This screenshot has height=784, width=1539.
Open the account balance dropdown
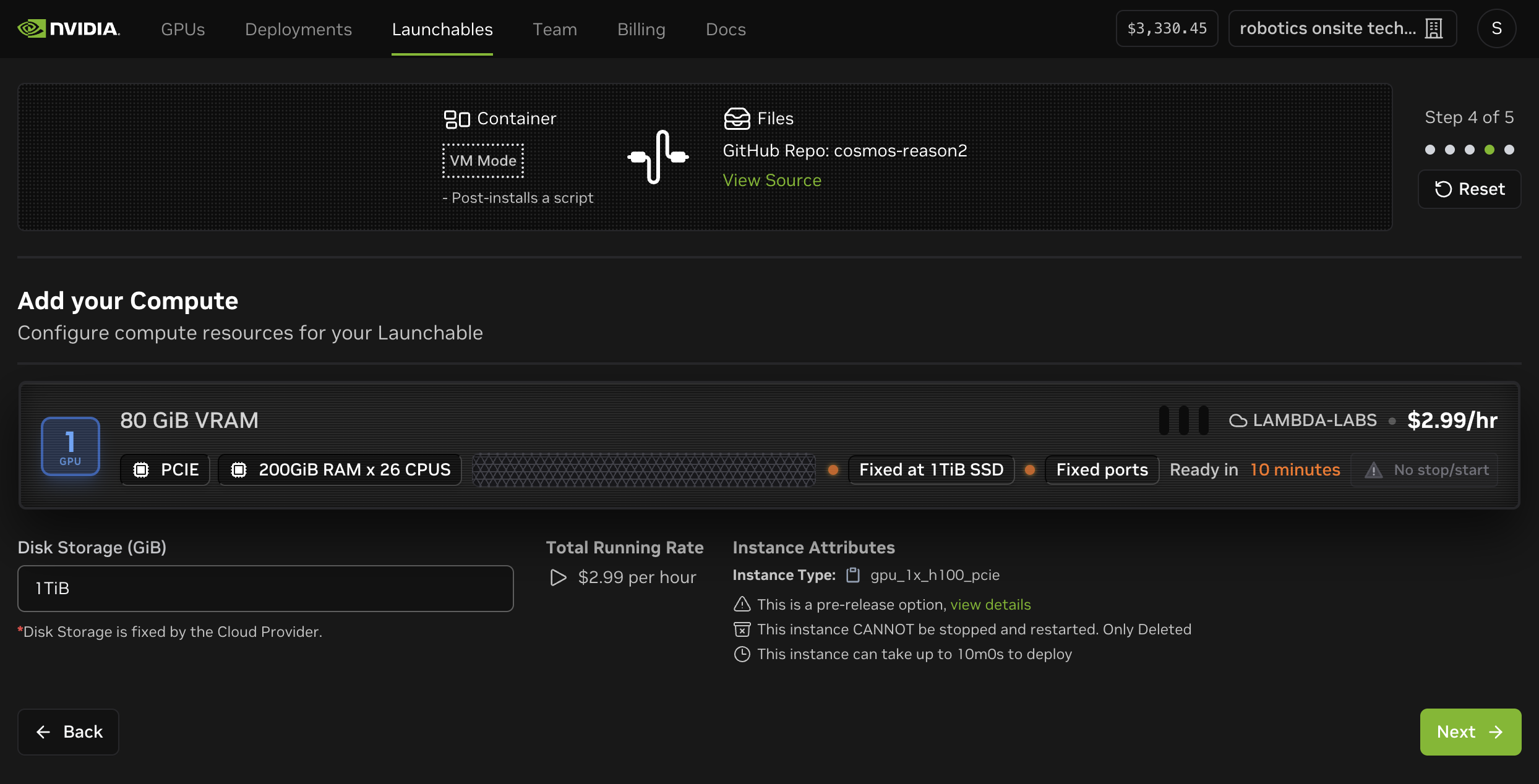(1166, 28)
